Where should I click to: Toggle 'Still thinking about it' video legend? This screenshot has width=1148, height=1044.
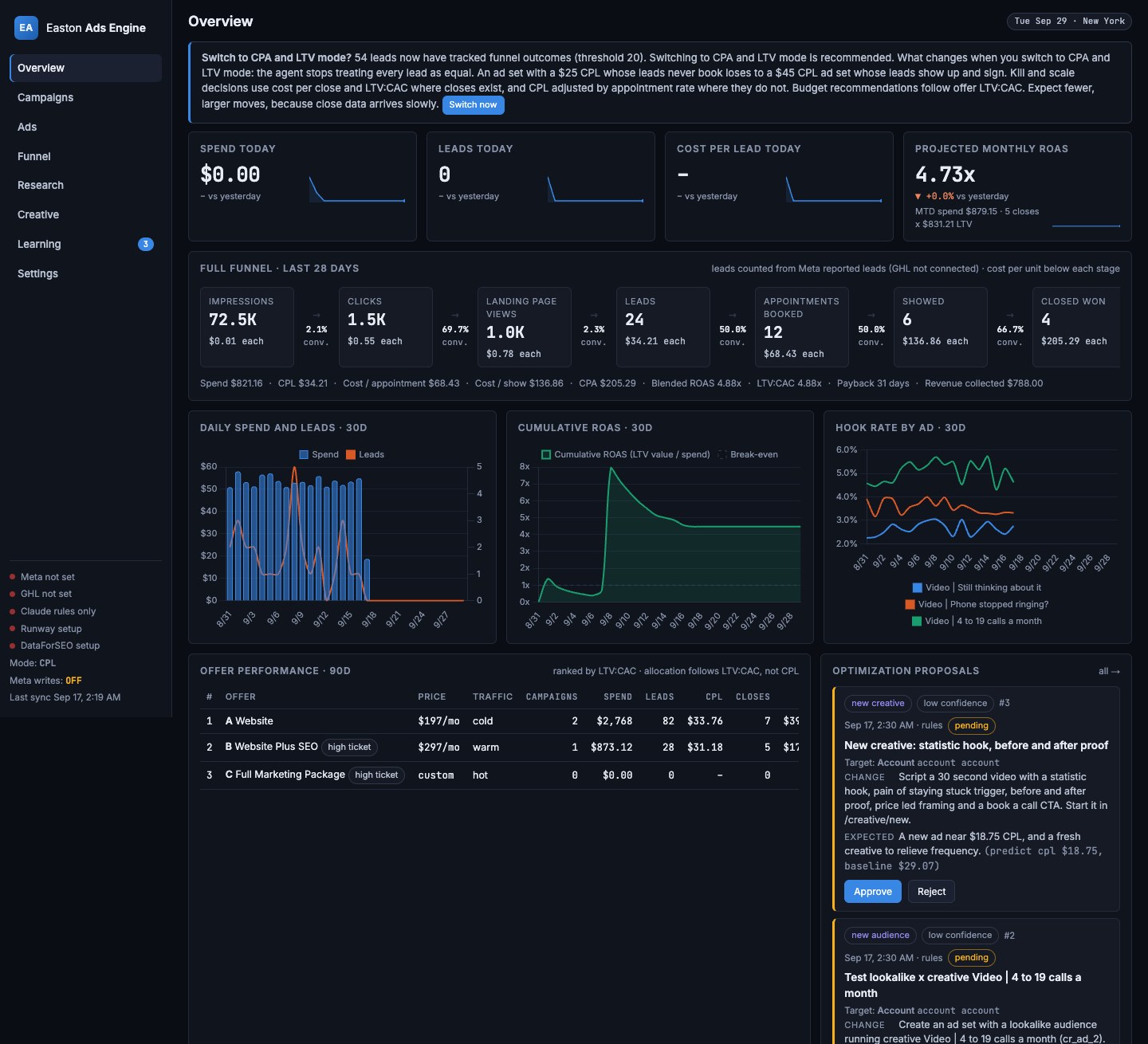click(x=977, y=587)
